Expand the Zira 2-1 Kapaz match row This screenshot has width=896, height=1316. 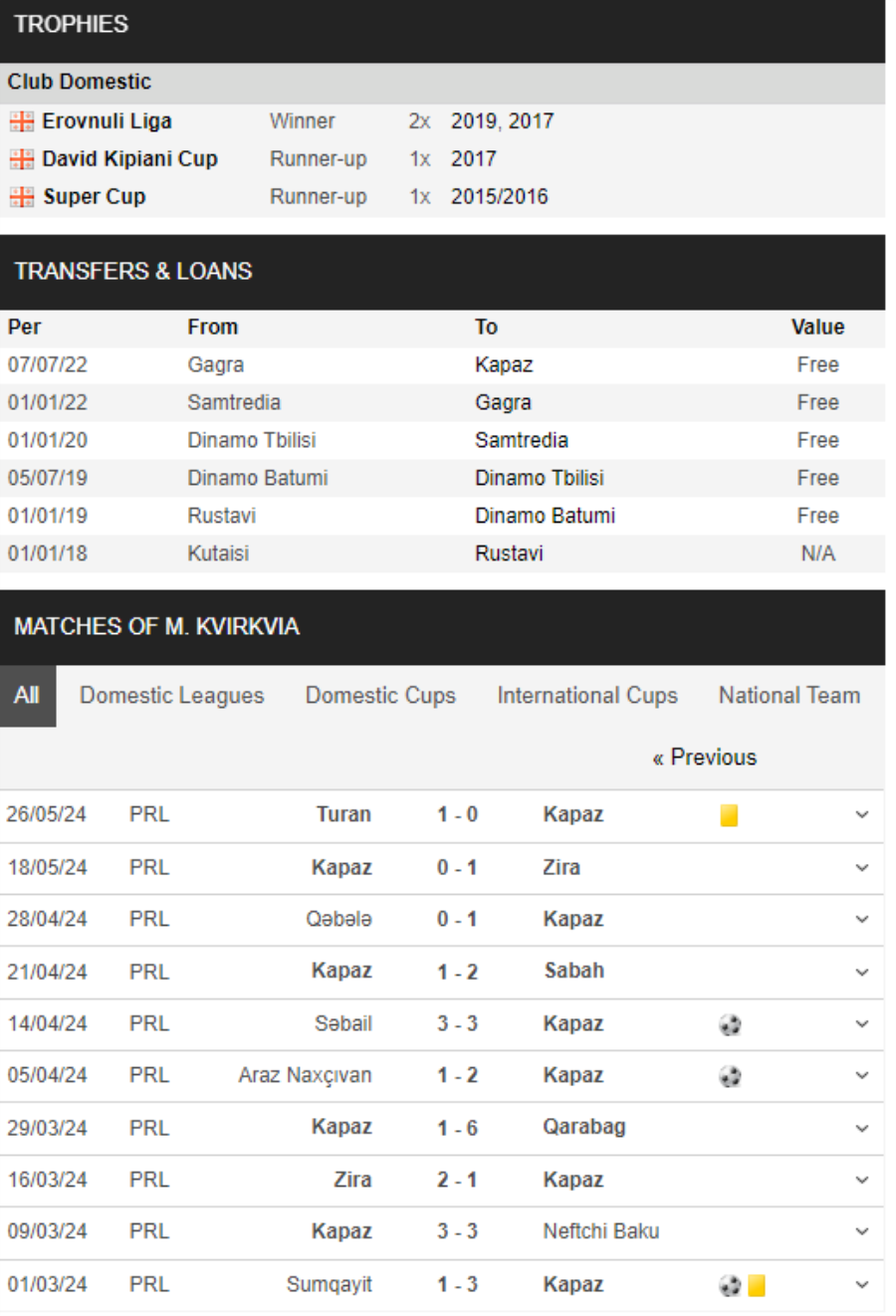pos(862,1180)
